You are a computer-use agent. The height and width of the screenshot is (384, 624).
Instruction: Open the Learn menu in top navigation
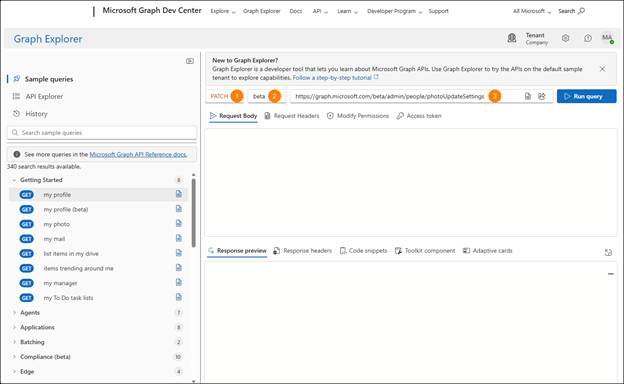pyautogui.click(x=347, y=11)
